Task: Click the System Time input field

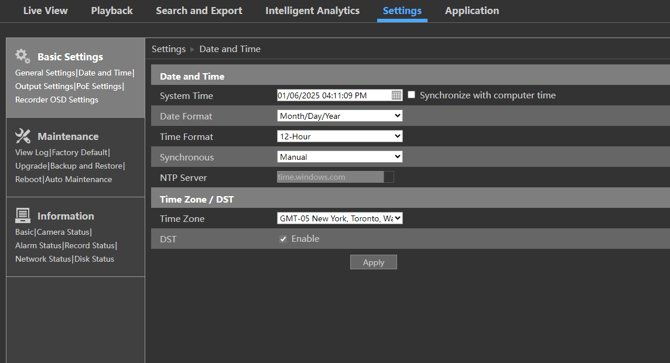Action: [333, 95]
